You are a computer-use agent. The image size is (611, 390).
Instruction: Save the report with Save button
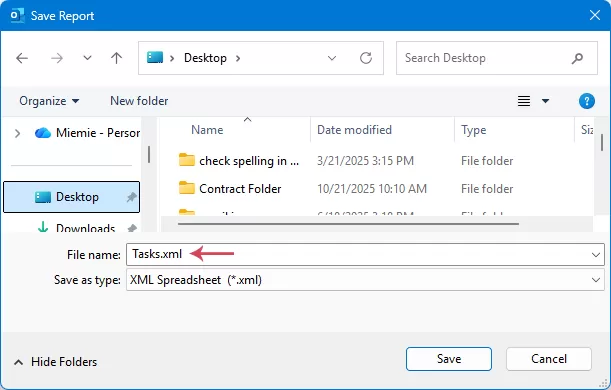pos(449,359)
